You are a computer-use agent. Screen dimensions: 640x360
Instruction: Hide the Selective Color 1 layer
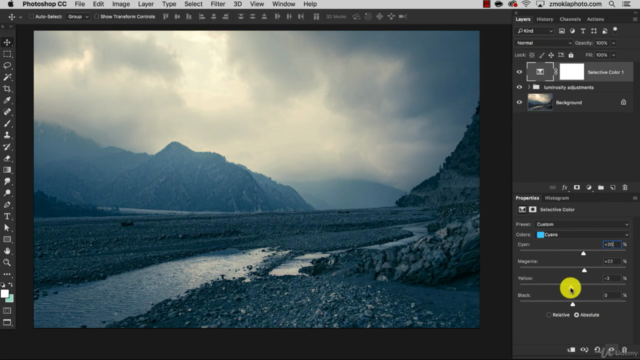coord(519,72)
